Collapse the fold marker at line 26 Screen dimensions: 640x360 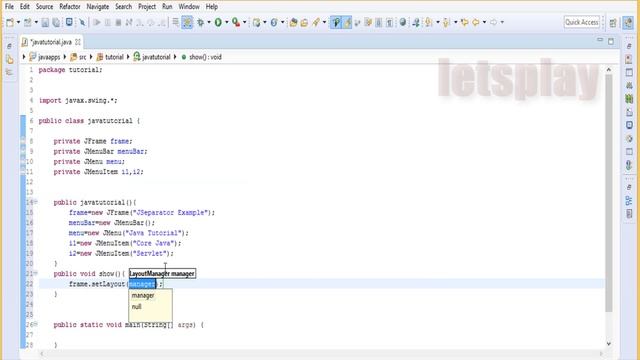tap(36, 324)
